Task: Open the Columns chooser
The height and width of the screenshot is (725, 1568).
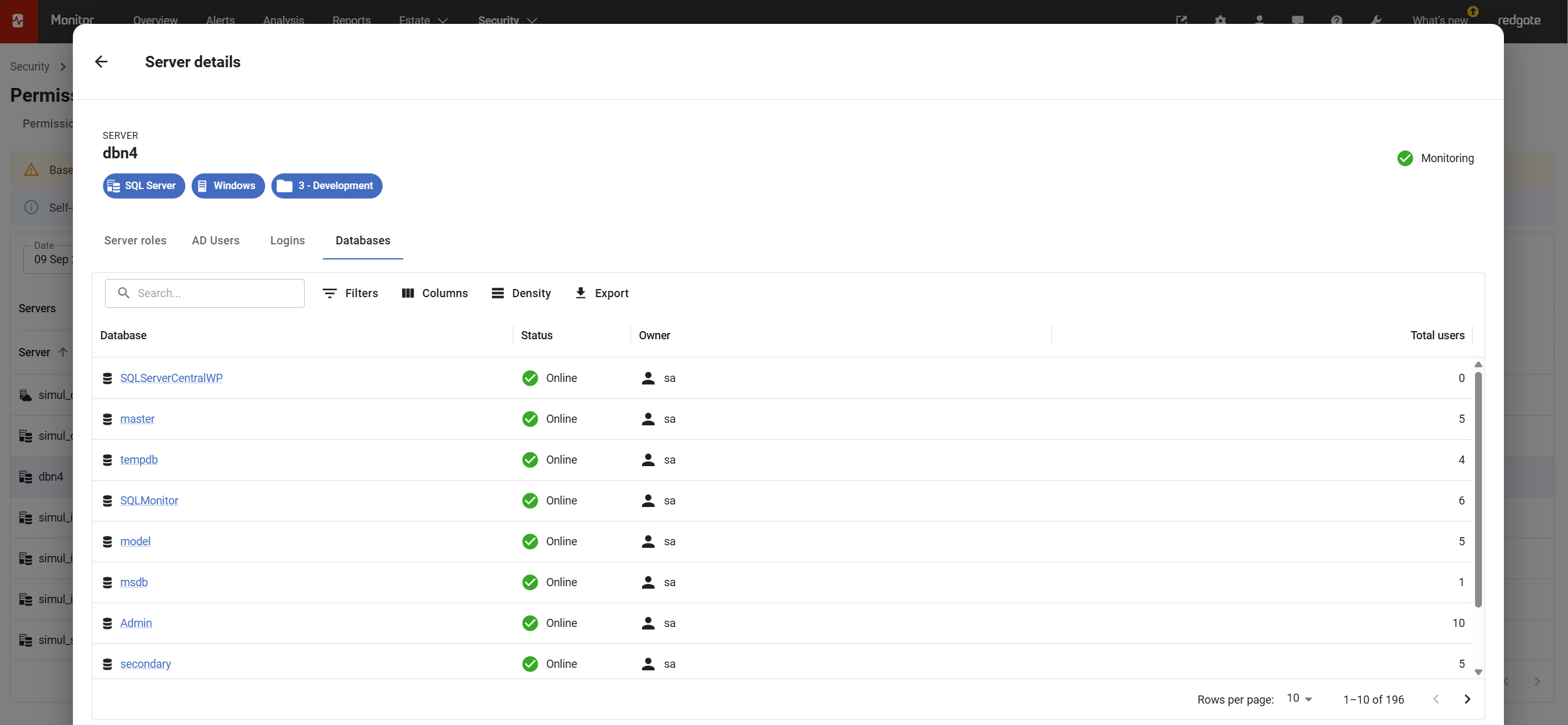Action: tap(435, 293)
